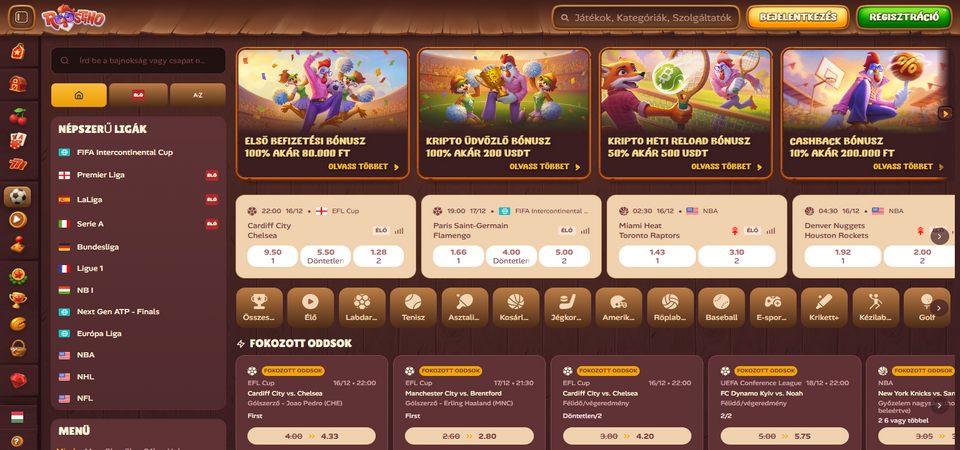Click the Bejelentkezés login button

798,17
